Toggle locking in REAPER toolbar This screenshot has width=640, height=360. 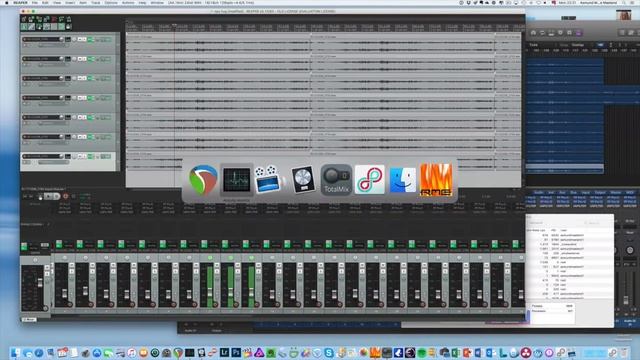point(69,27)
